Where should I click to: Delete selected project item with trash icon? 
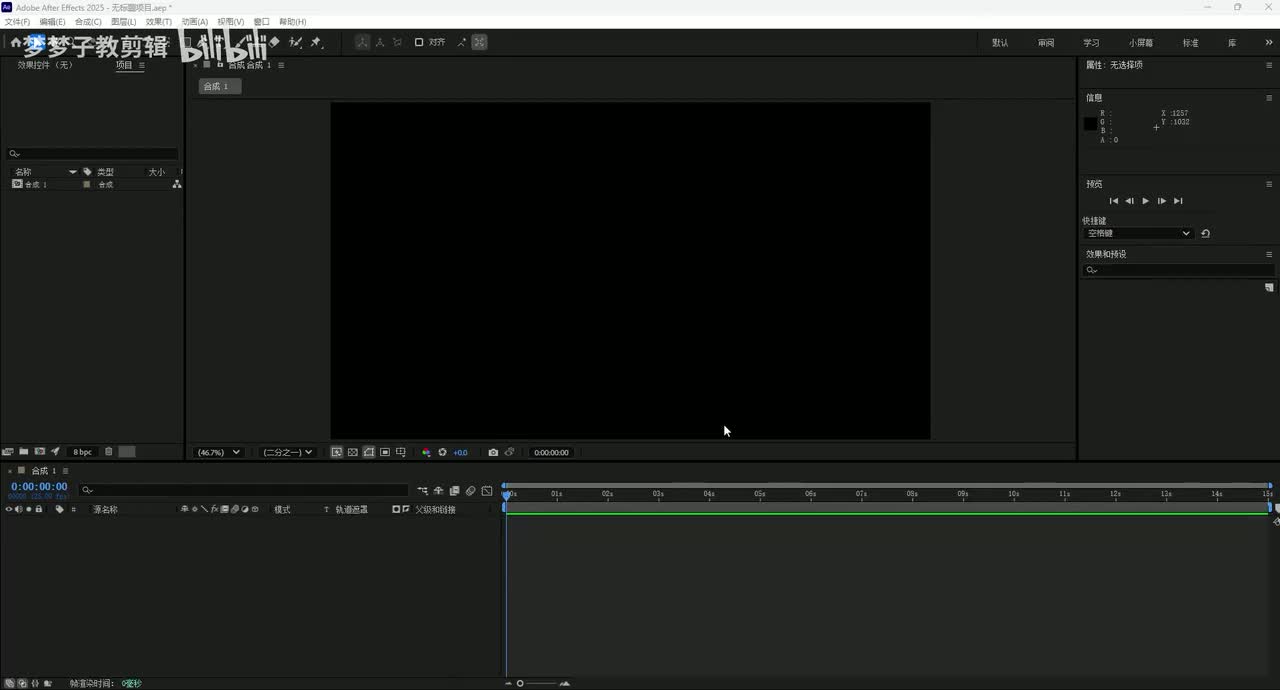tap(109, 452)
